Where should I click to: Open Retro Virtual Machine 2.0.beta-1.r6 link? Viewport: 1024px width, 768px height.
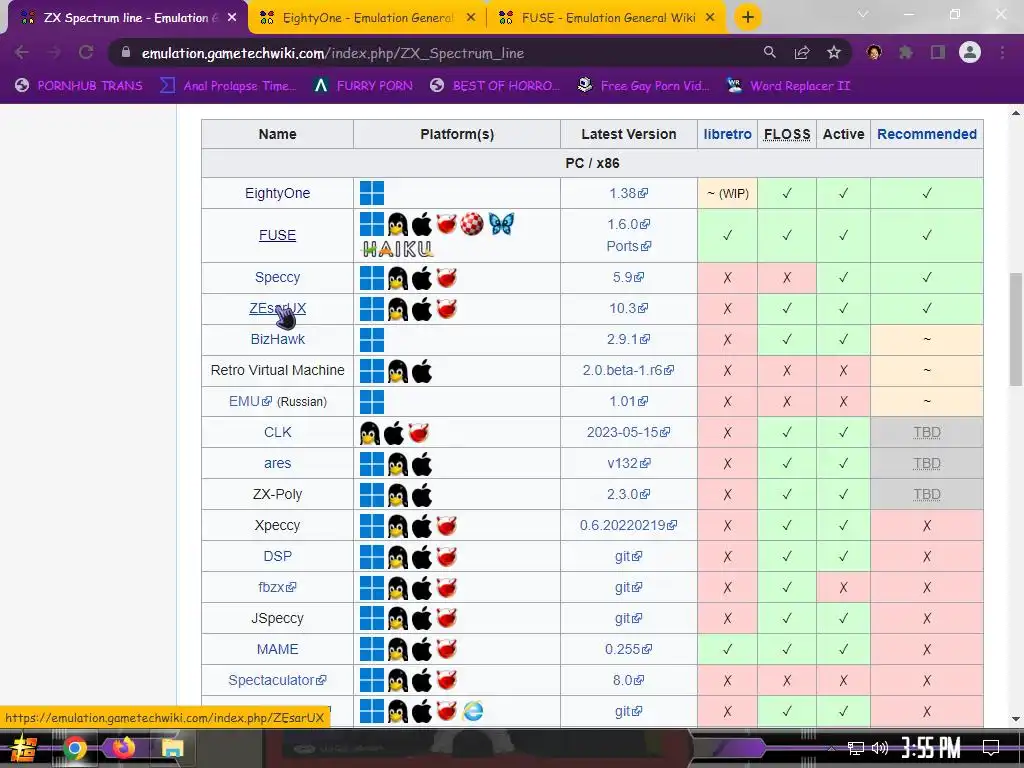(x=628, y=370)
